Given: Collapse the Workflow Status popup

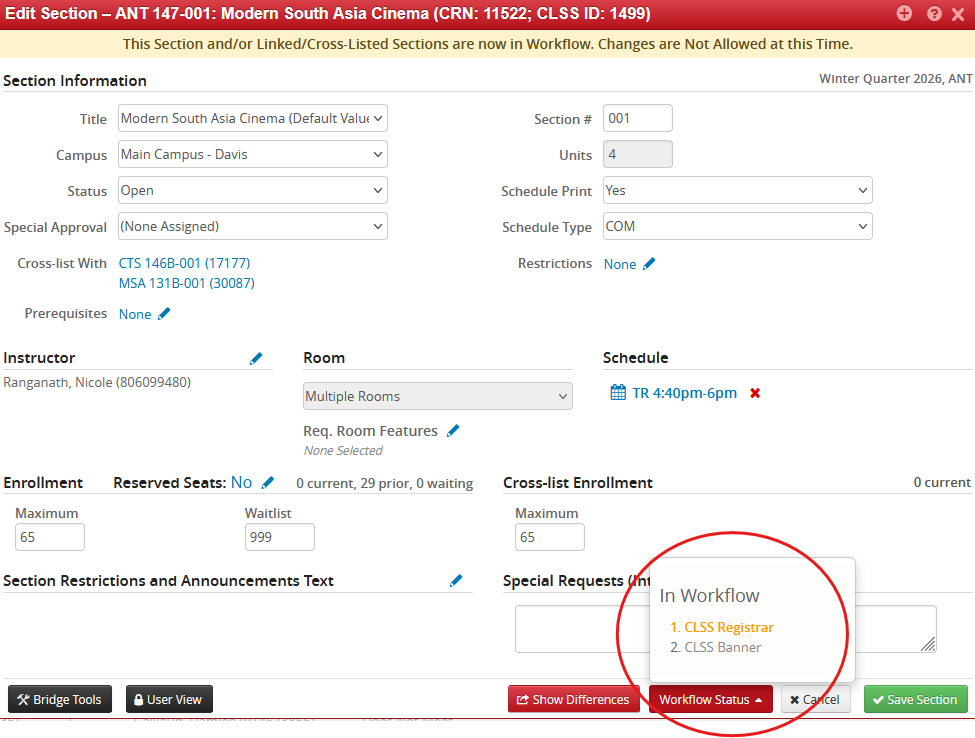Looking at the screenshot, I should [x=710, y=699].
